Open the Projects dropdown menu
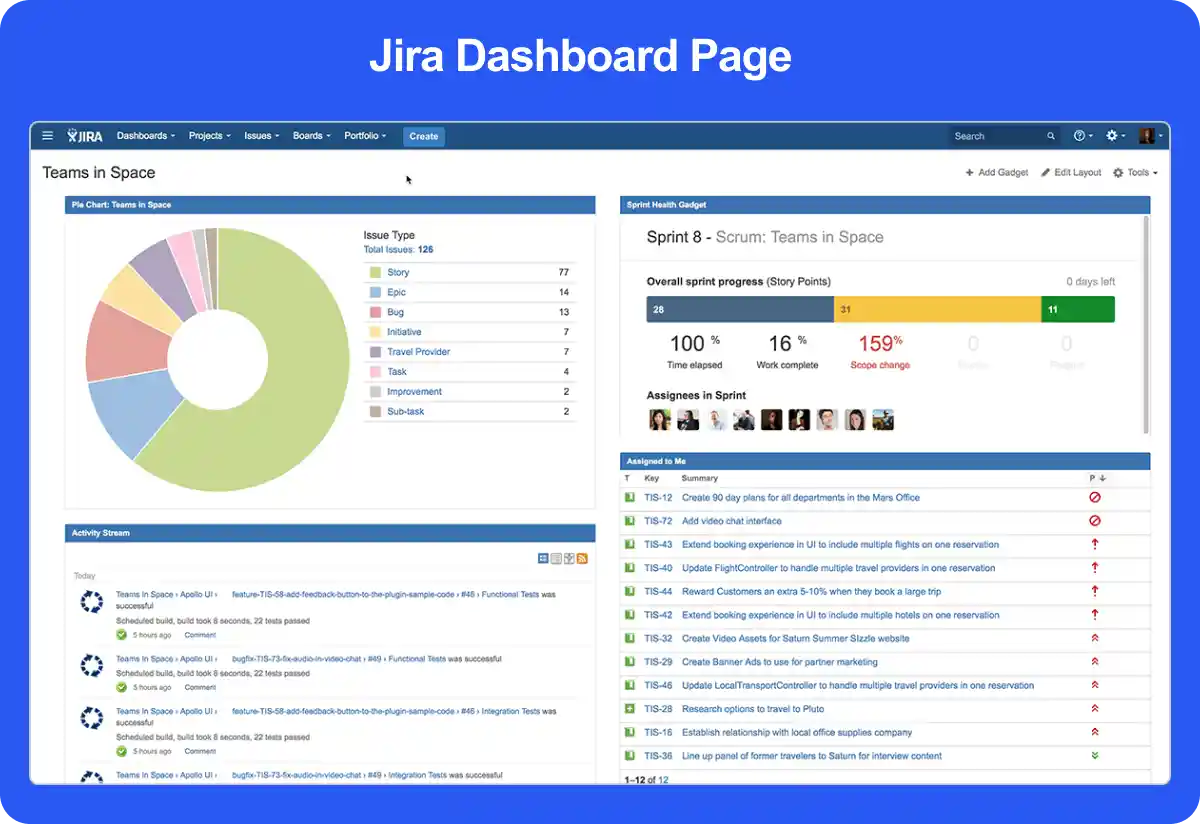 (210, 136)
